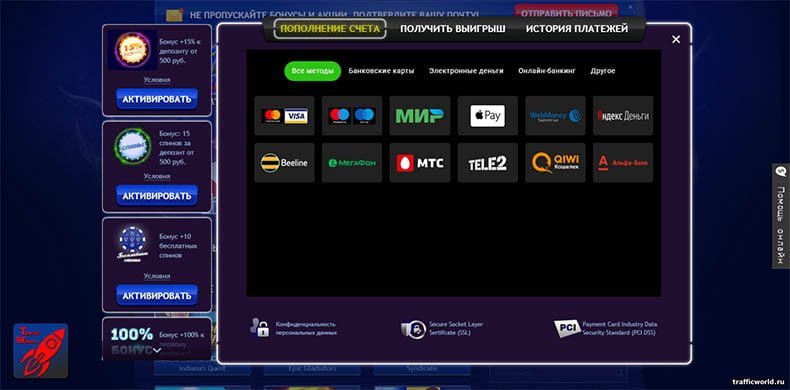Open Условия for 10 free spins bonus

click(157, 276)
